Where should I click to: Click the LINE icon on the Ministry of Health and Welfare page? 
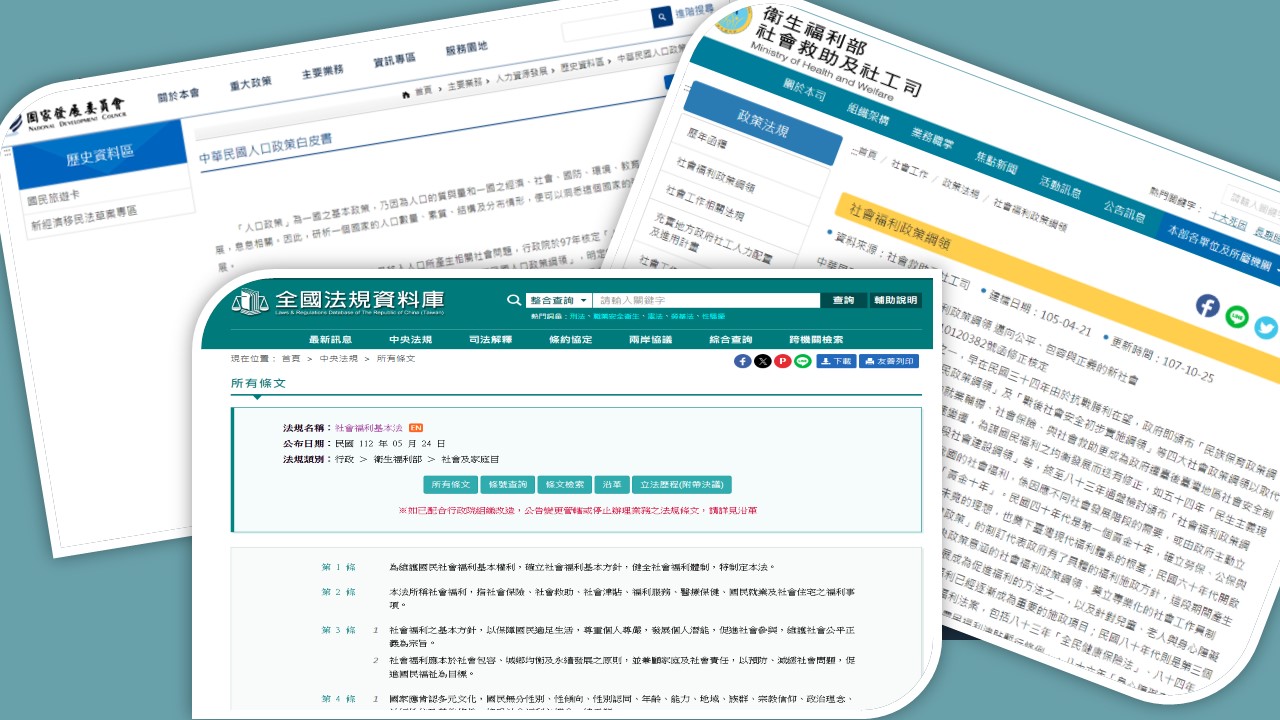[1237, 317]
